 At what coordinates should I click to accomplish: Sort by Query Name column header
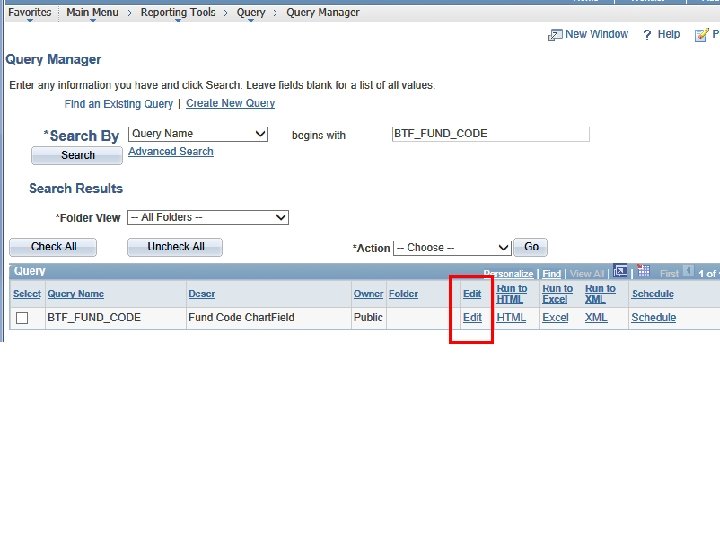click(x=76, y=294)
